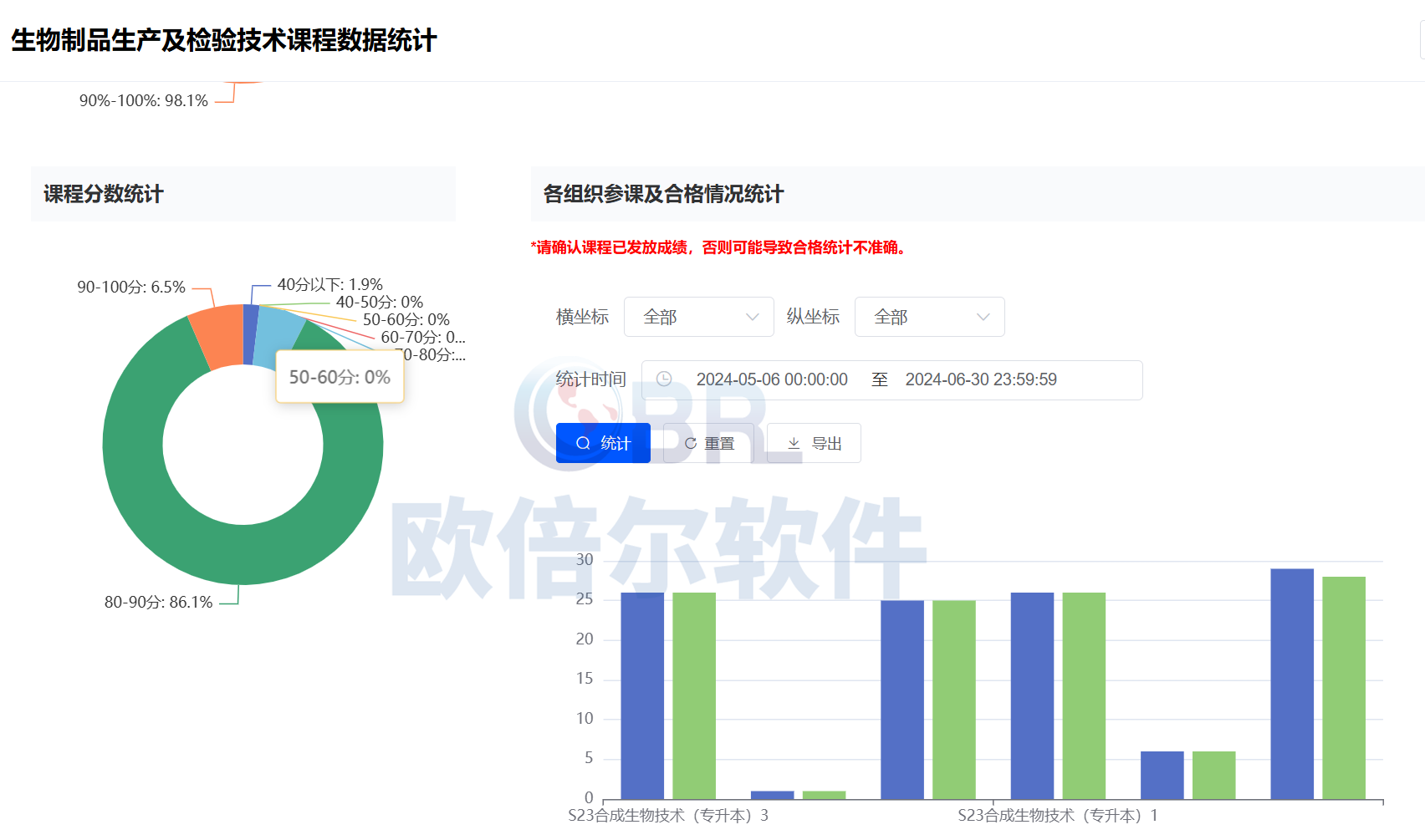This screenshot has height=840, width=1425.
Task: Click the first green bar in chart
Action: click(x=694, y=695)
